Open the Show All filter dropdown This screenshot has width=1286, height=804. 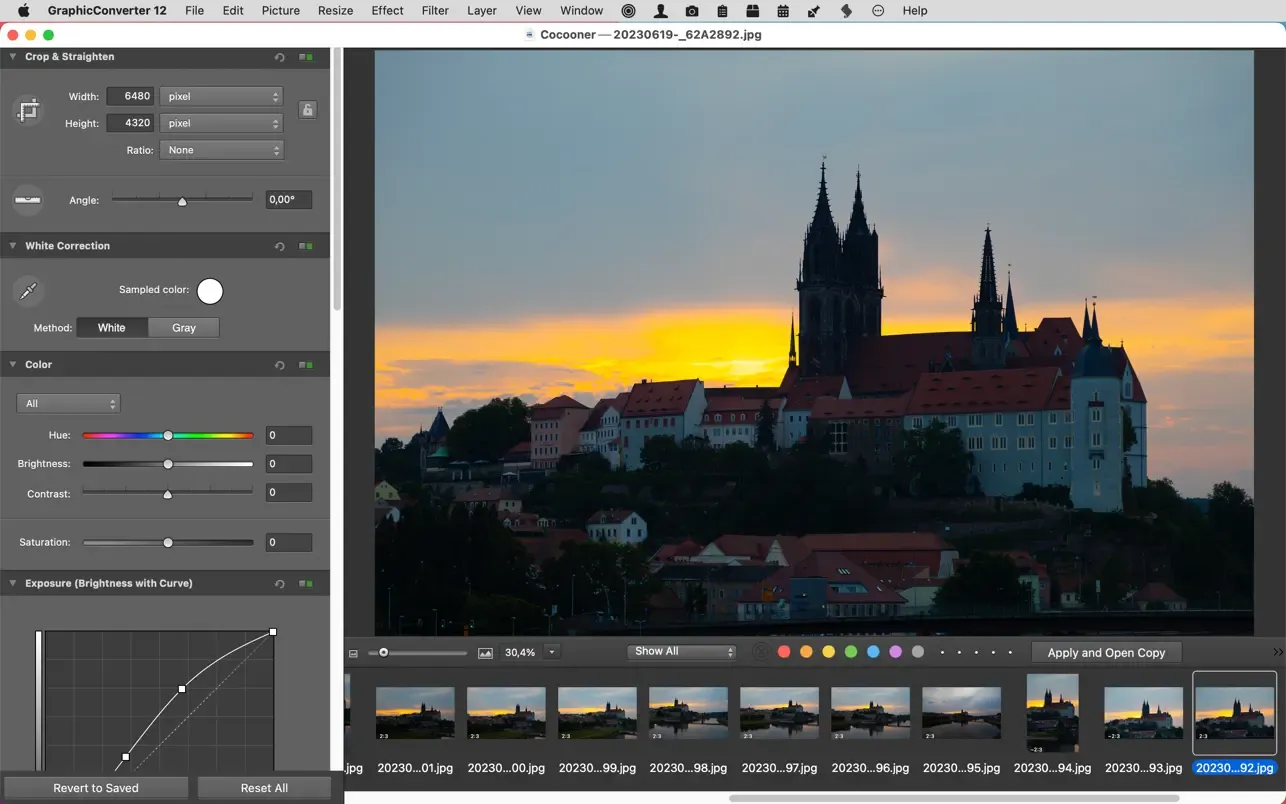[682, 652]
